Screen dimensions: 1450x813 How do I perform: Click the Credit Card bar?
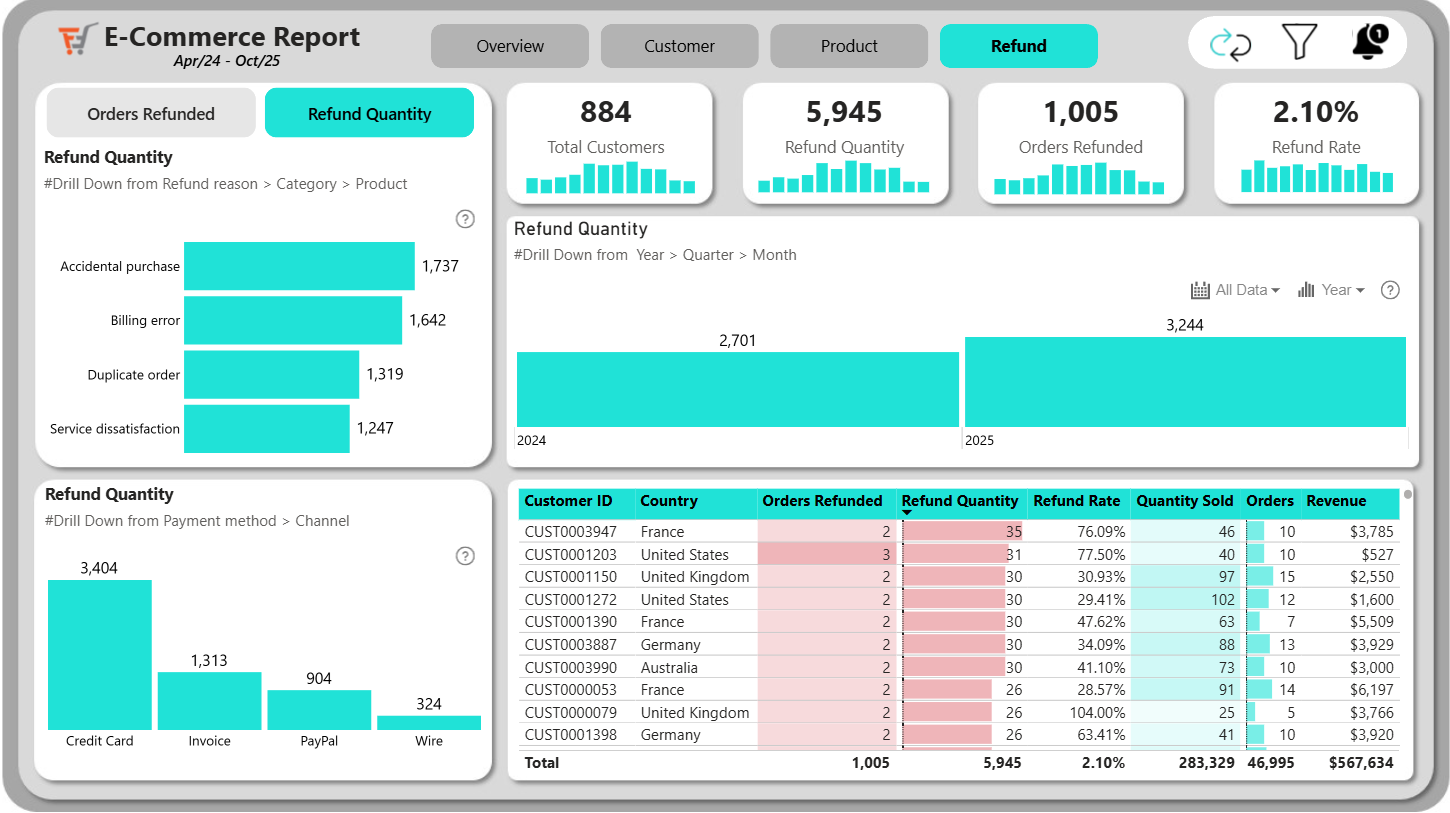coord(100,655)
